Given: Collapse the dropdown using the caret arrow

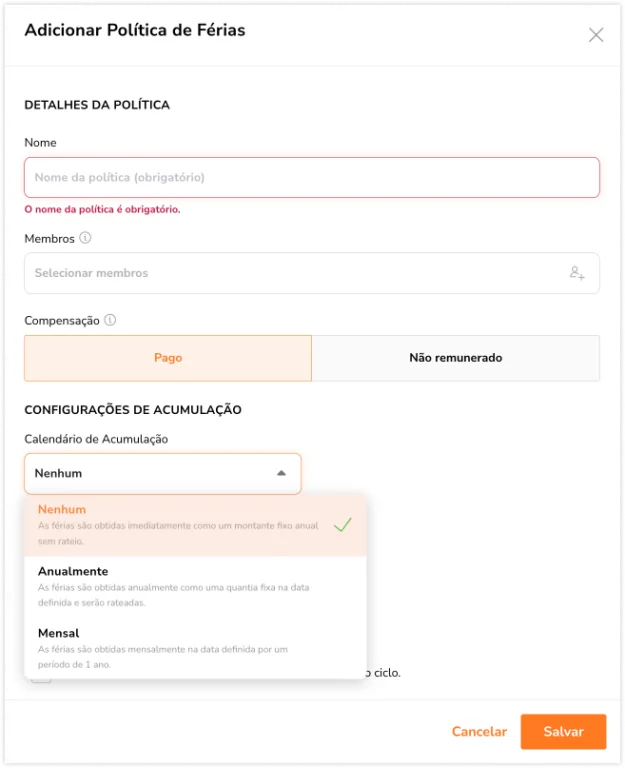Looking at the screenshot, I should pyautogui.click(x=281, y=473).
